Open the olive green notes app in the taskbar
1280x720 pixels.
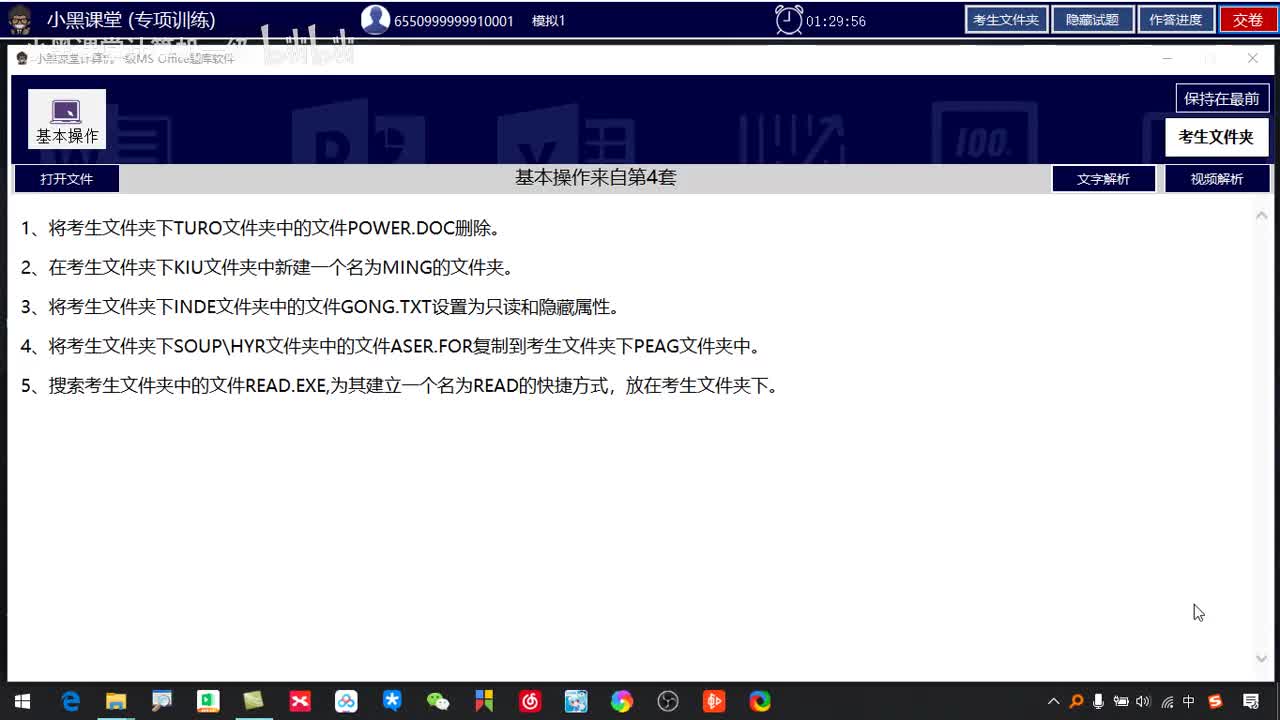coord(254,701)
